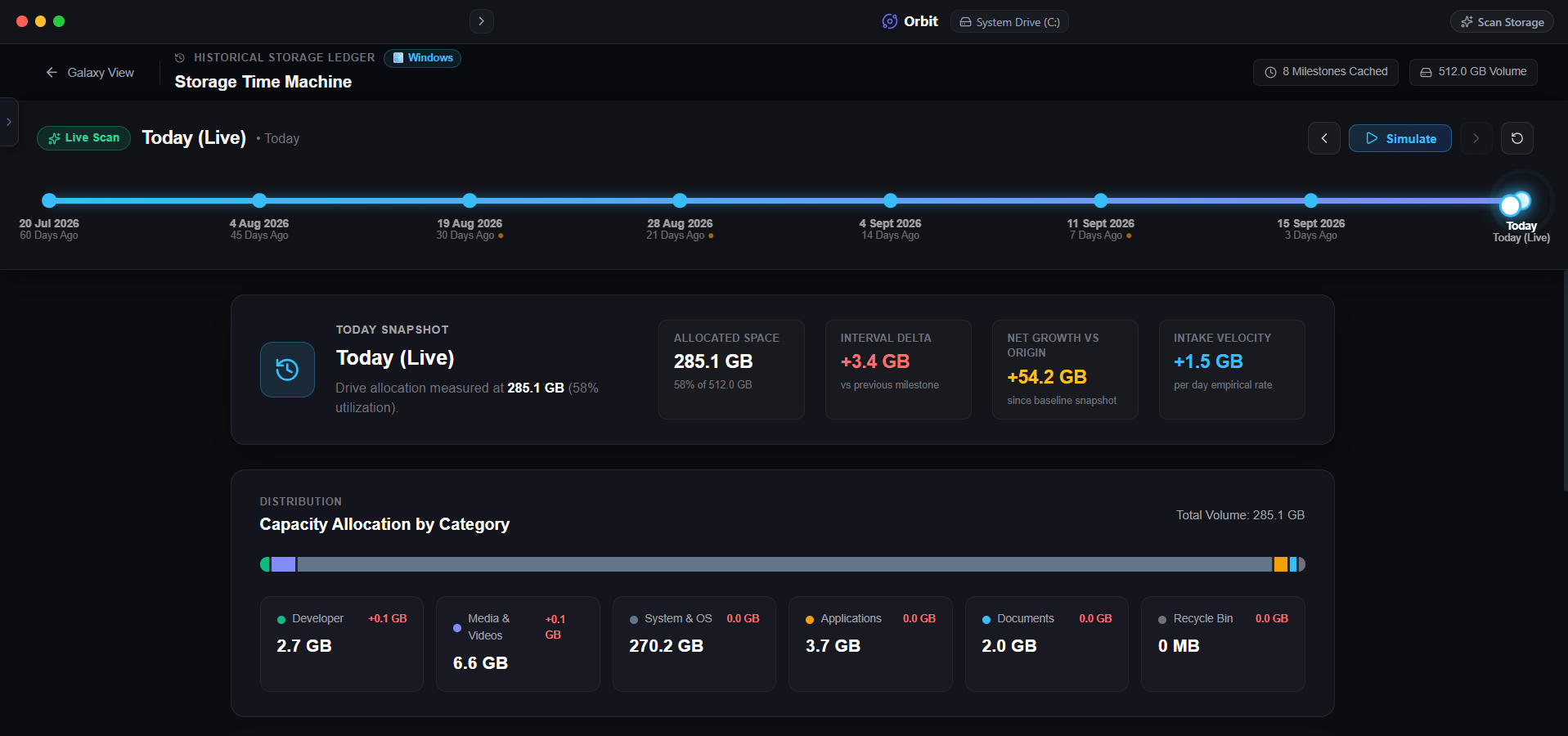
Task: Click the Net Growth +54.2 GB card
Action: coord(1065,370)
